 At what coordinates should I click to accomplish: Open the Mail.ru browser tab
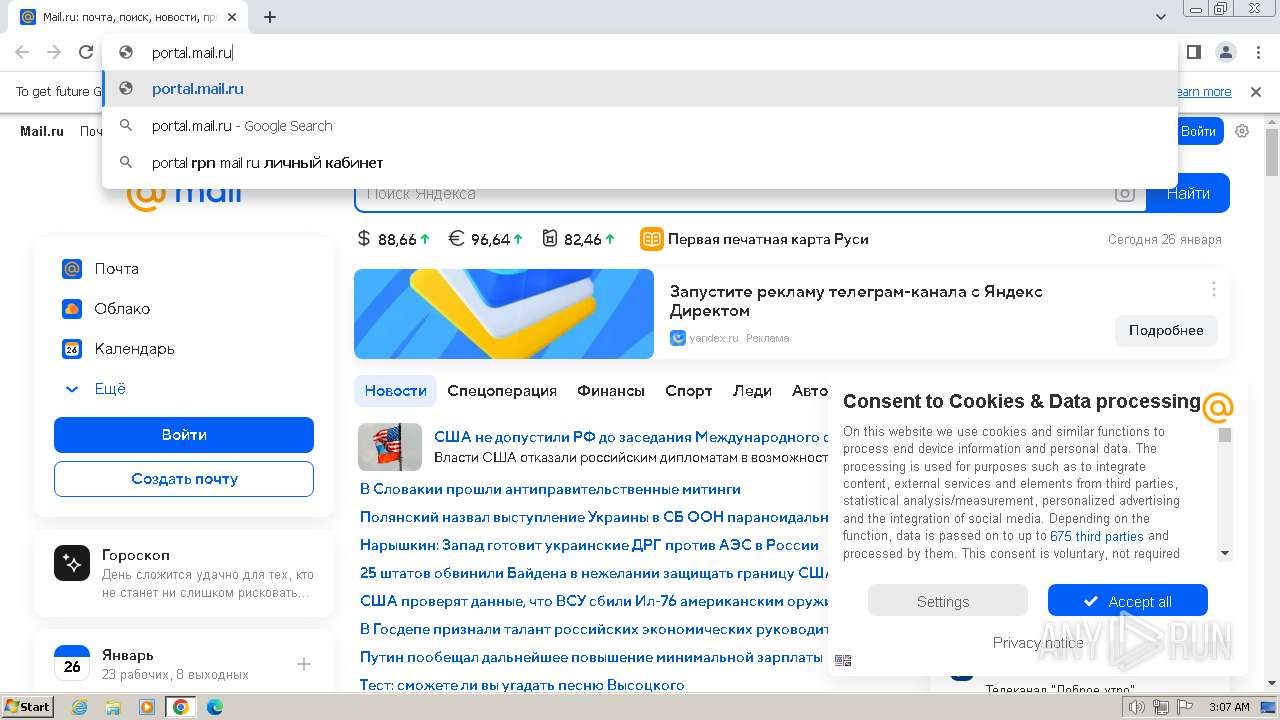point(130,17)
